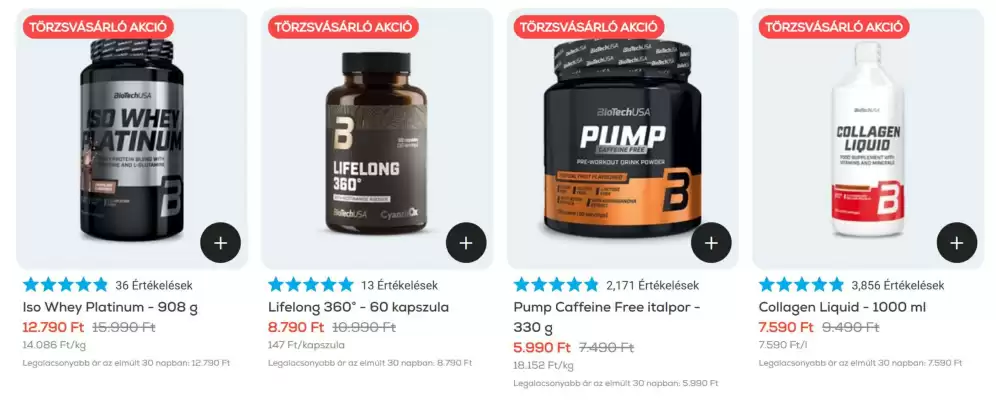Add Lifelong 360° to cart via plus
The height and width of the screenshot is (400, 996).
[x=466, y=243]
